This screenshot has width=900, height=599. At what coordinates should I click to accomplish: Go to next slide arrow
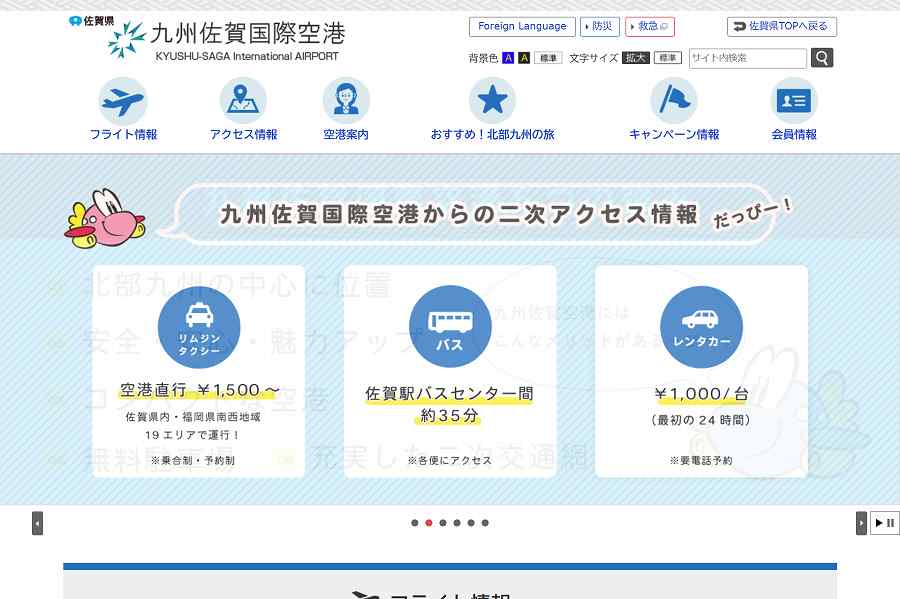coord(861,523)
